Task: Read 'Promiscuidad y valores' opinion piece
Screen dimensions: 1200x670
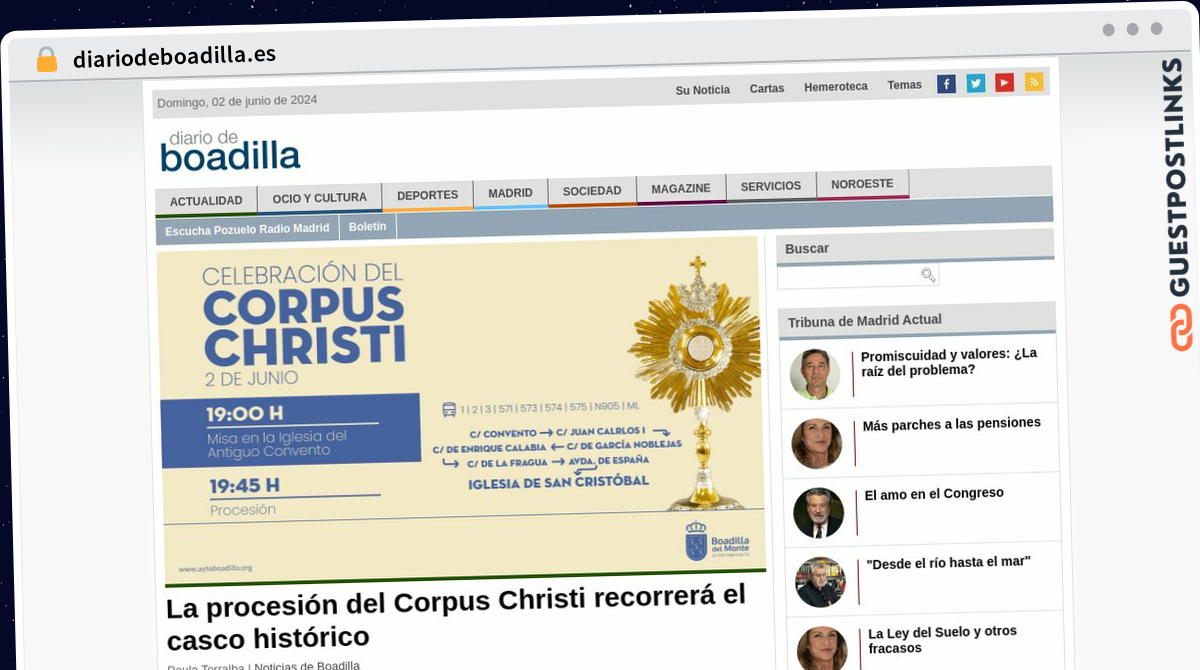Action: click(949, 362)
